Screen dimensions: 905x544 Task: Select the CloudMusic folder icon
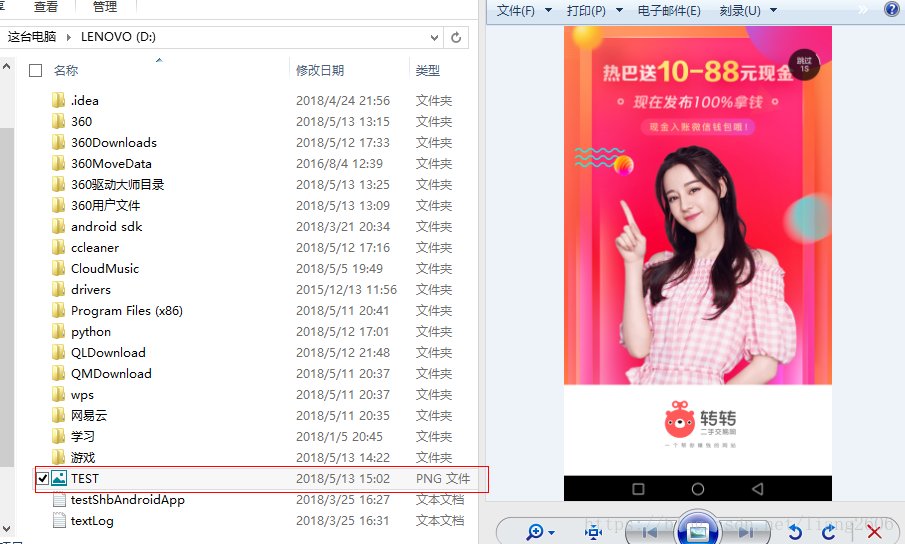58,268
